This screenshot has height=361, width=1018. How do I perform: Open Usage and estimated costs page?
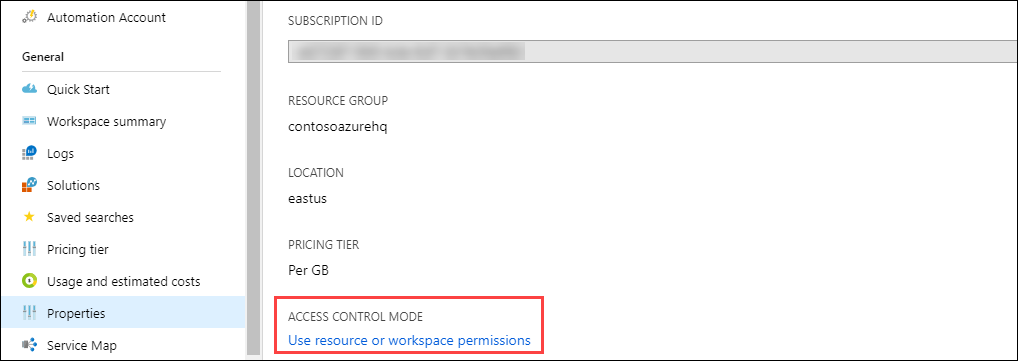coord(123,281)
